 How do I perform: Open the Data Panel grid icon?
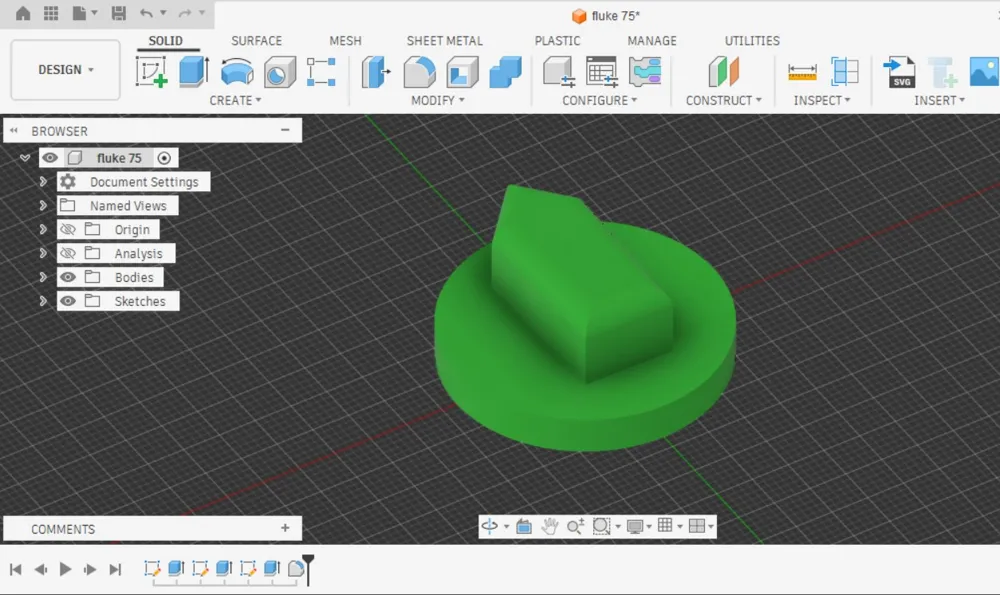[51, 13]
